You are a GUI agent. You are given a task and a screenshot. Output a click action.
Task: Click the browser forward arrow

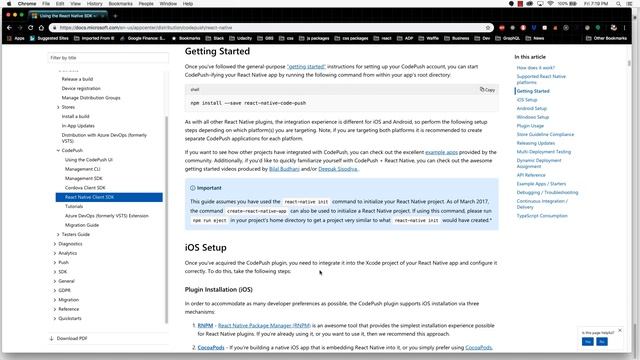pyautogui.click(x=20, y=28)
